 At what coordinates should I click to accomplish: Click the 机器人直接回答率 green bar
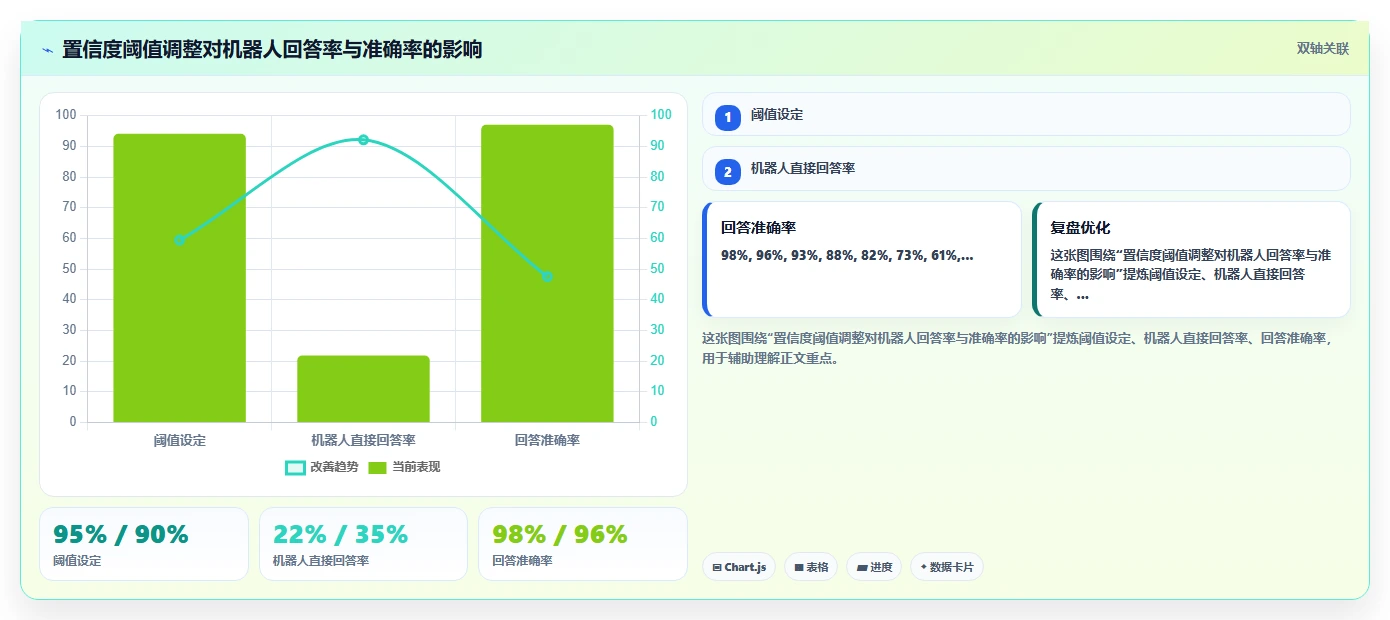point(363,389)
